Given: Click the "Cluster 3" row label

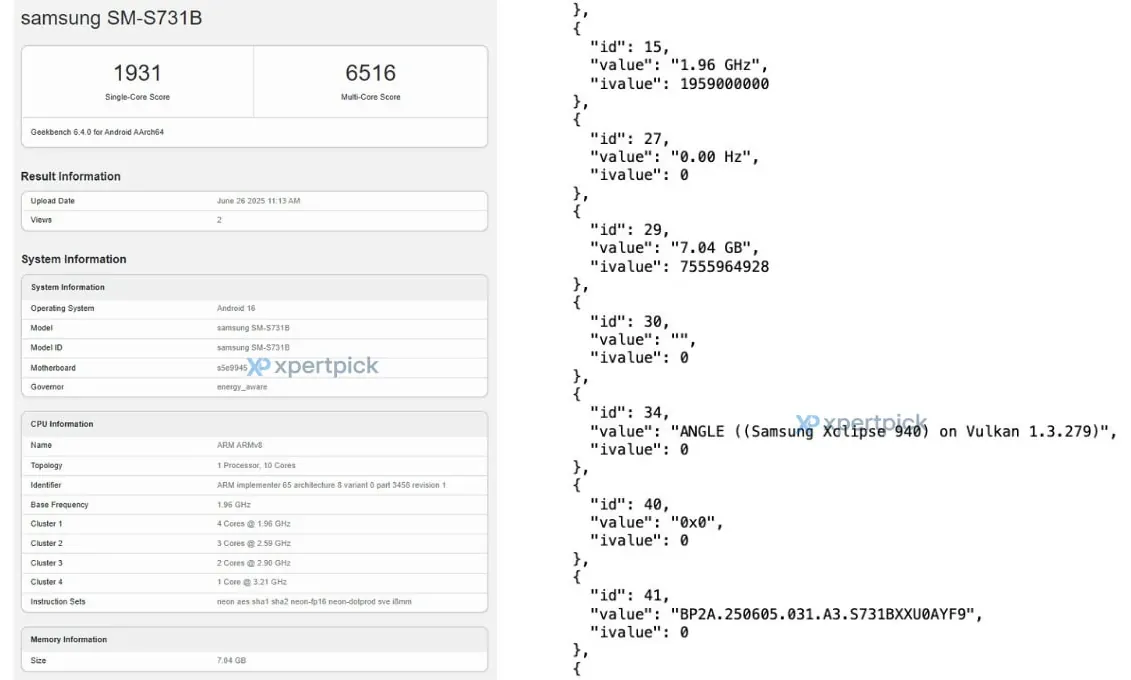Looking at the screenshot, I should tap(46, 562).
